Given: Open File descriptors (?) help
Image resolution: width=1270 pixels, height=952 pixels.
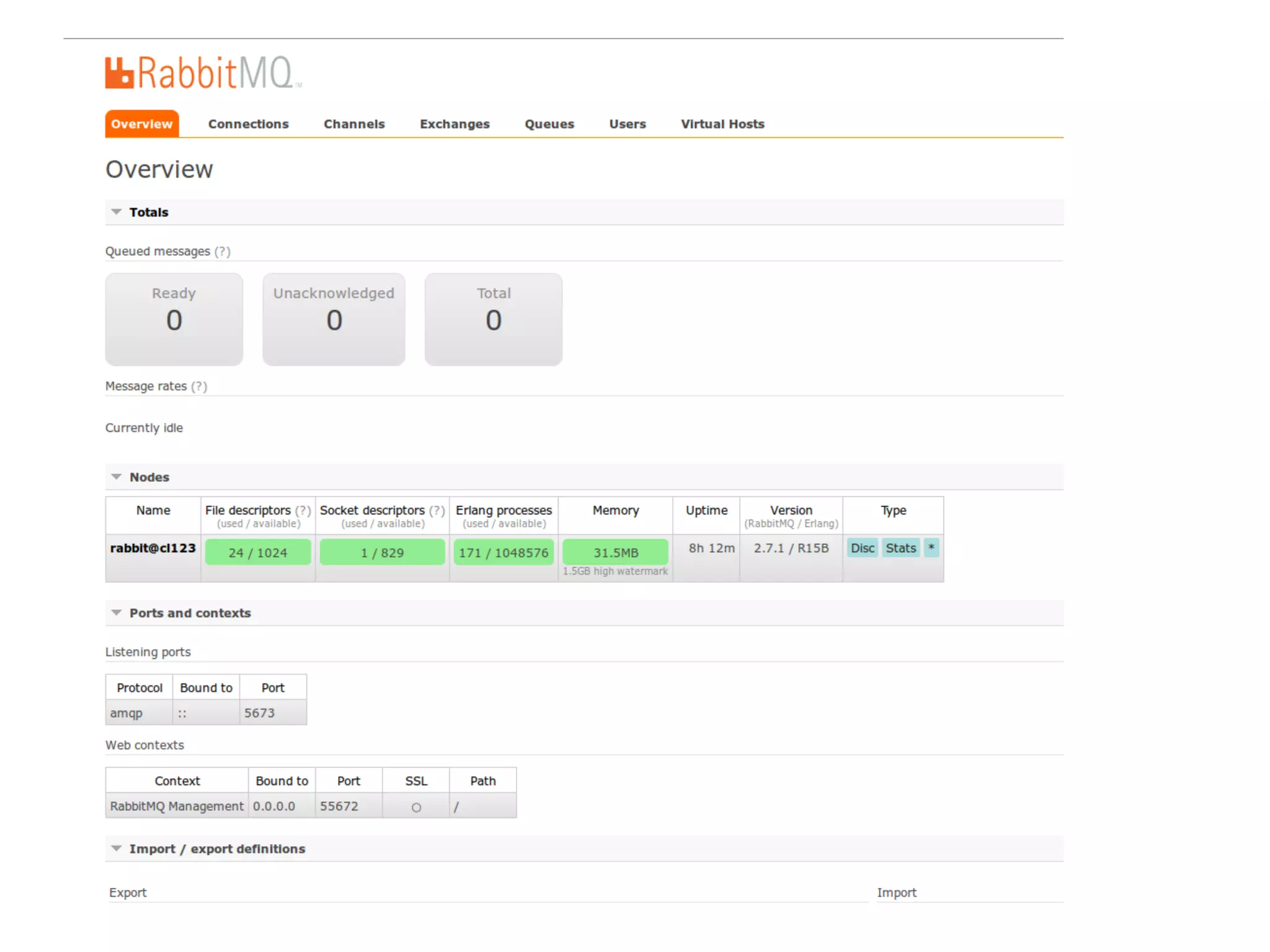Looking at the screenshot, I should click(x=303, y=511).
